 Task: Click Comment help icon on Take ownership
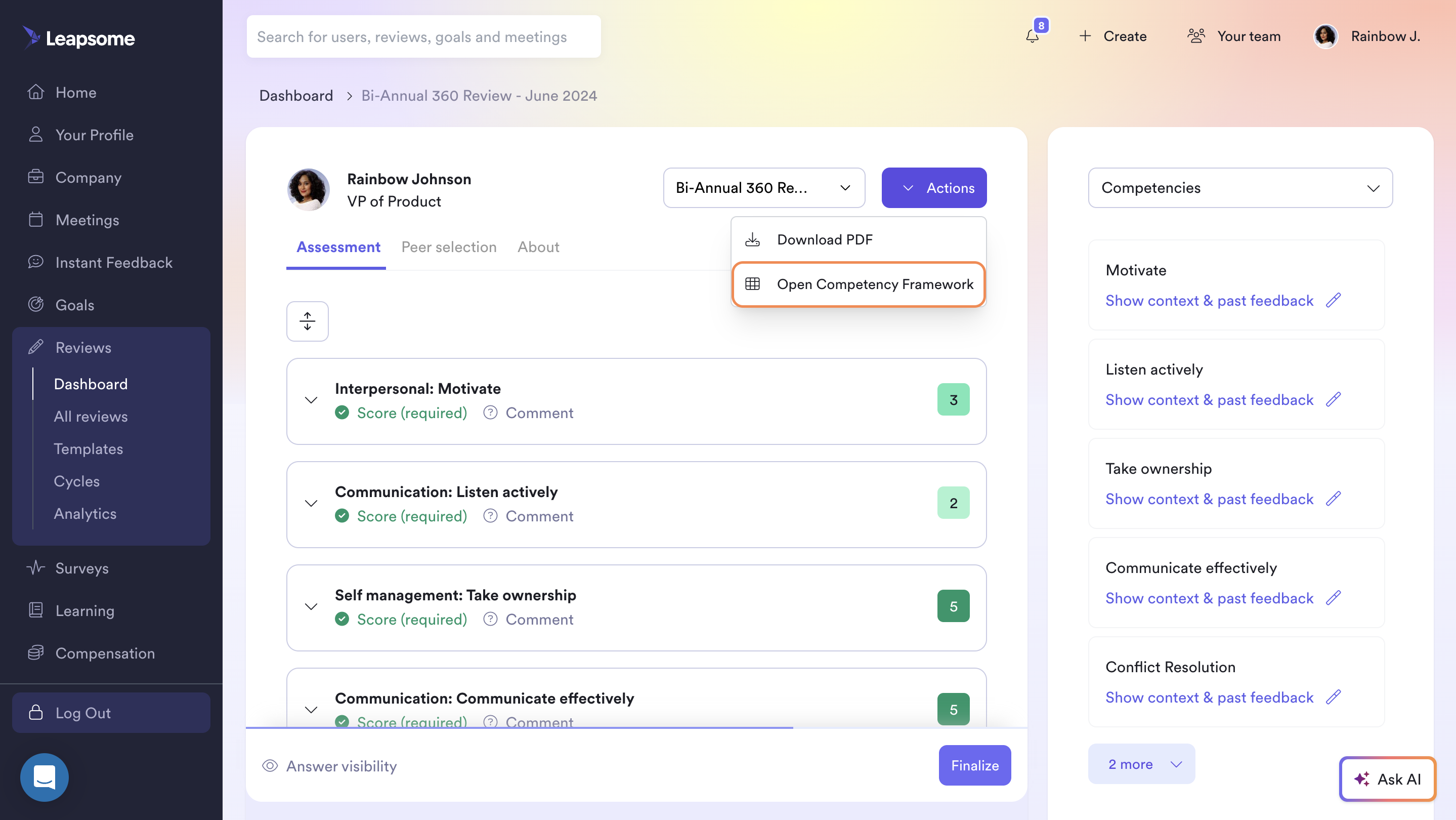pyautogui.click(x=490, y=619)
